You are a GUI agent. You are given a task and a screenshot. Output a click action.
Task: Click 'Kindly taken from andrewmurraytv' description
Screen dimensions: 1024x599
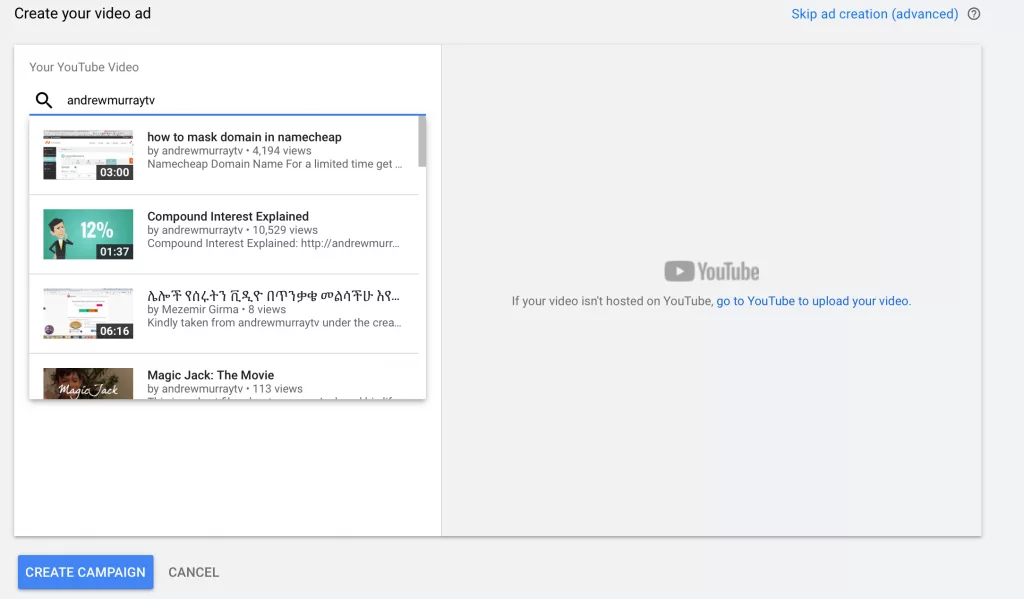point(274,323)
